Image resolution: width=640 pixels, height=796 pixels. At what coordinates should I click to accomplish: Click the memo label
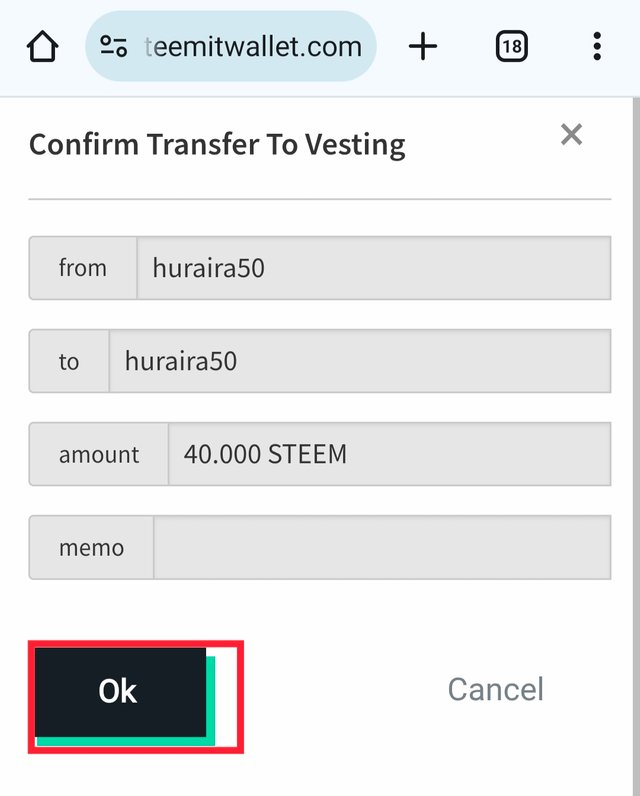point(91,547)
